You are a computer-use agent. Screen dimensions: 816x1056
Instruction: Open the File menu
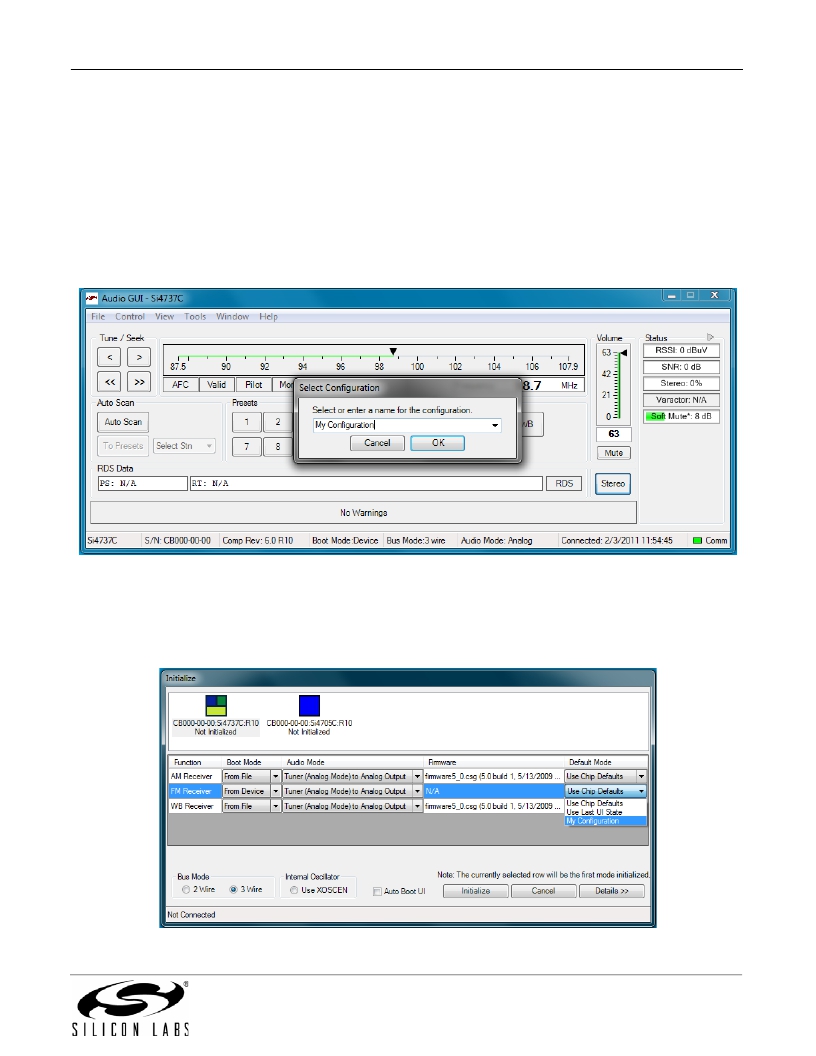[98, 317]
